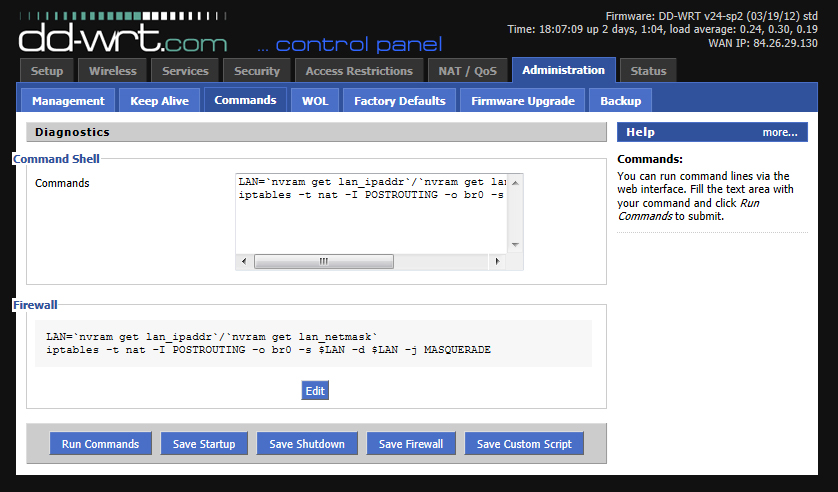Select the WOL sub-tab

(x=315, y=101)
